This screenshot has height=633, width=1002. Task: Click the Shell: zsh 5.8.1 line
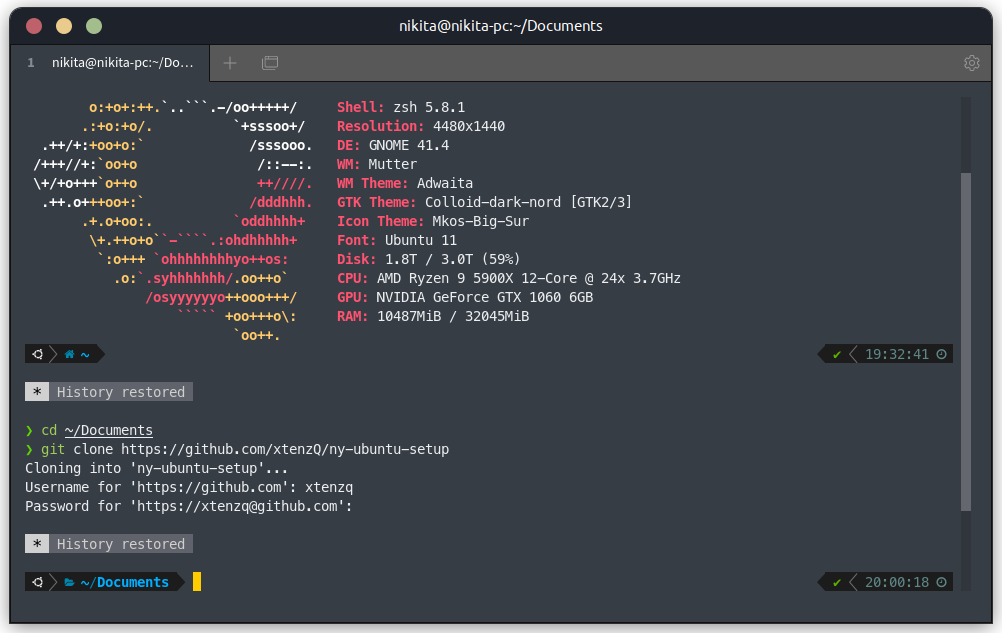(x=401, y=107)
